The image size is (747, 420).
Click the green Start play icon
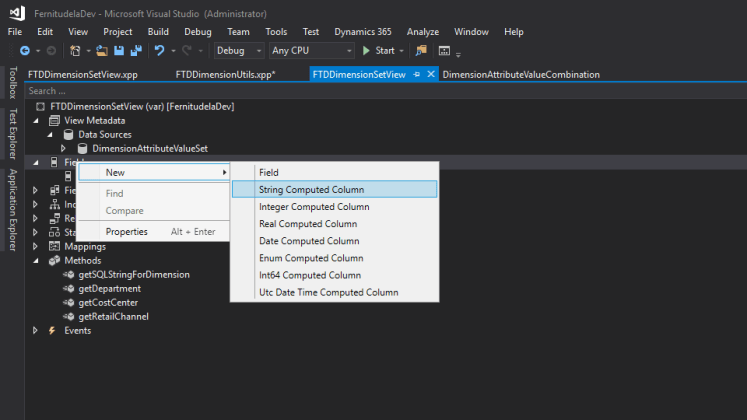coord(366,50)
